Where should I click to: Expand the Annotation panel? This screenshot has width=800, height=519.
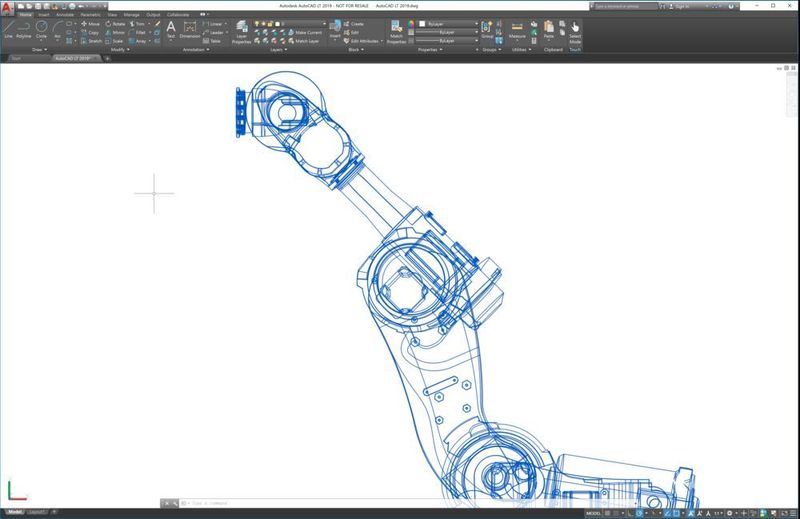tap(196, 50)
